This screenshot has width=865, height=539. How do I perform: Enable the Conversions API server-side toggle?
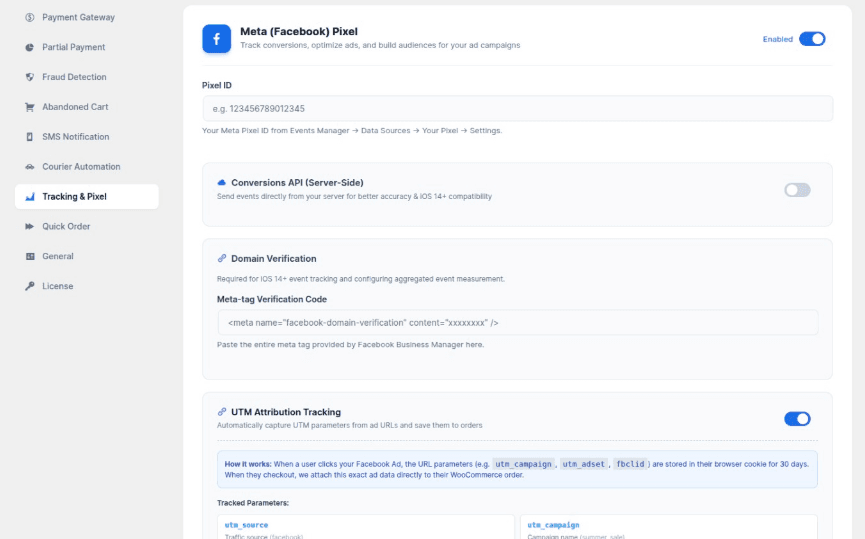click(x=797, y=190)
